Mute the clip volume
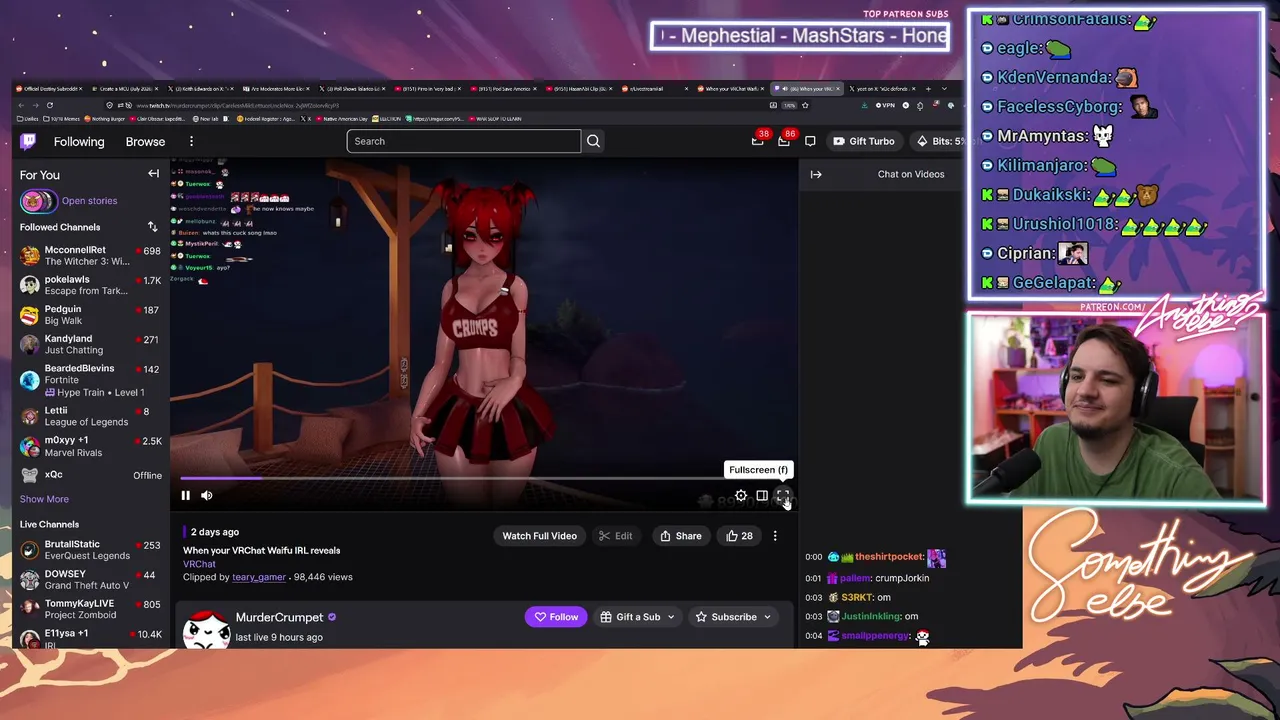Screen dimensions: 1280x720 pyautogui.click(x=207, y=495)
